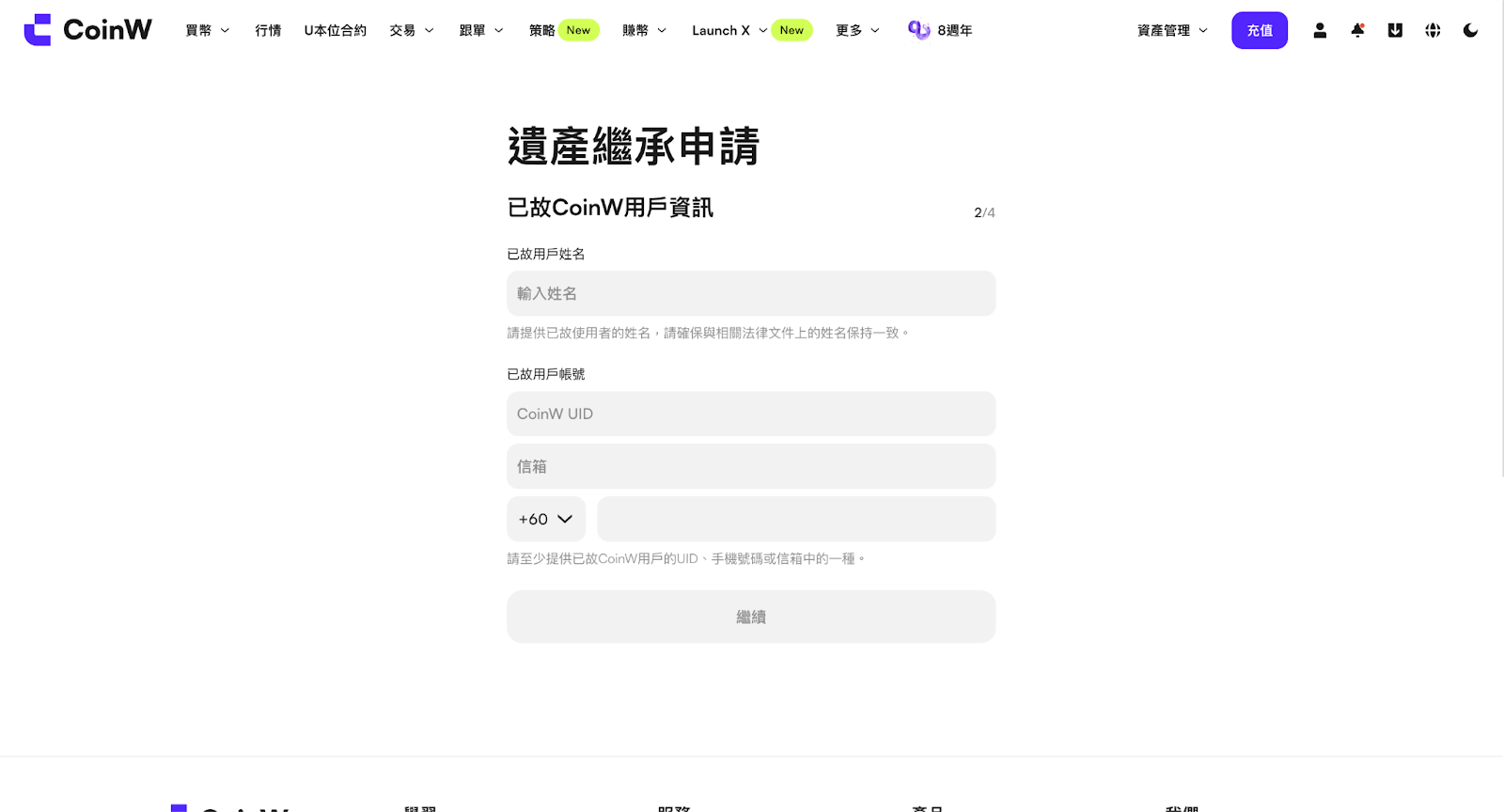Click the 繼續 continue button
The image size is (1504, 812).
tap(751, 617)
